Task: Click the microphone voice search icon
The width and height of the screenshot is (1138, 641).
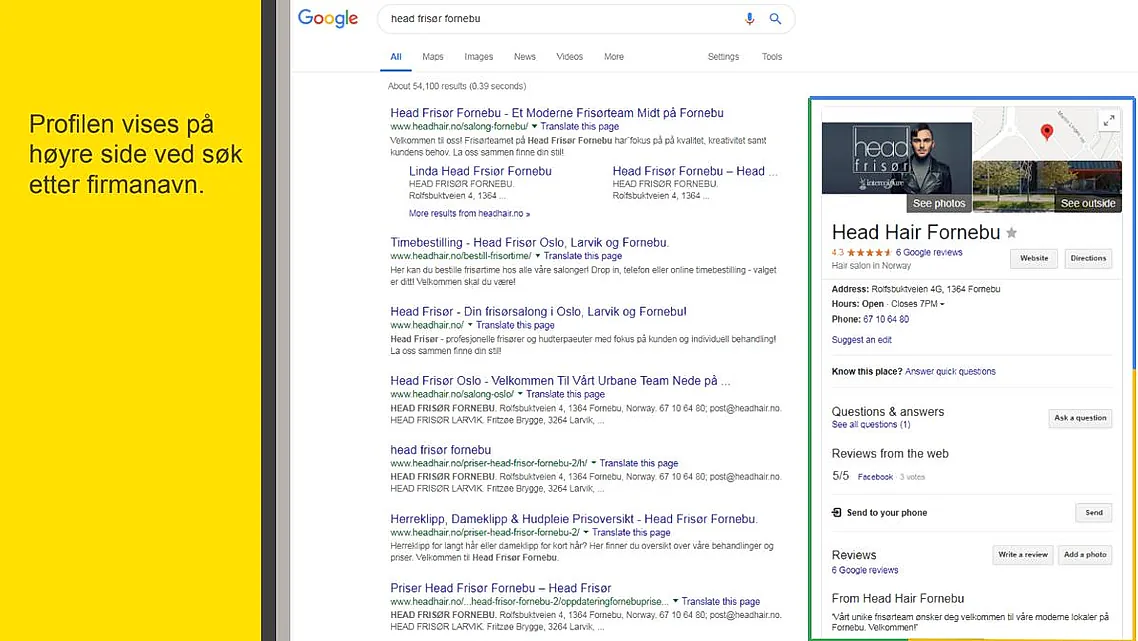Action: click(x=749, y=19)
